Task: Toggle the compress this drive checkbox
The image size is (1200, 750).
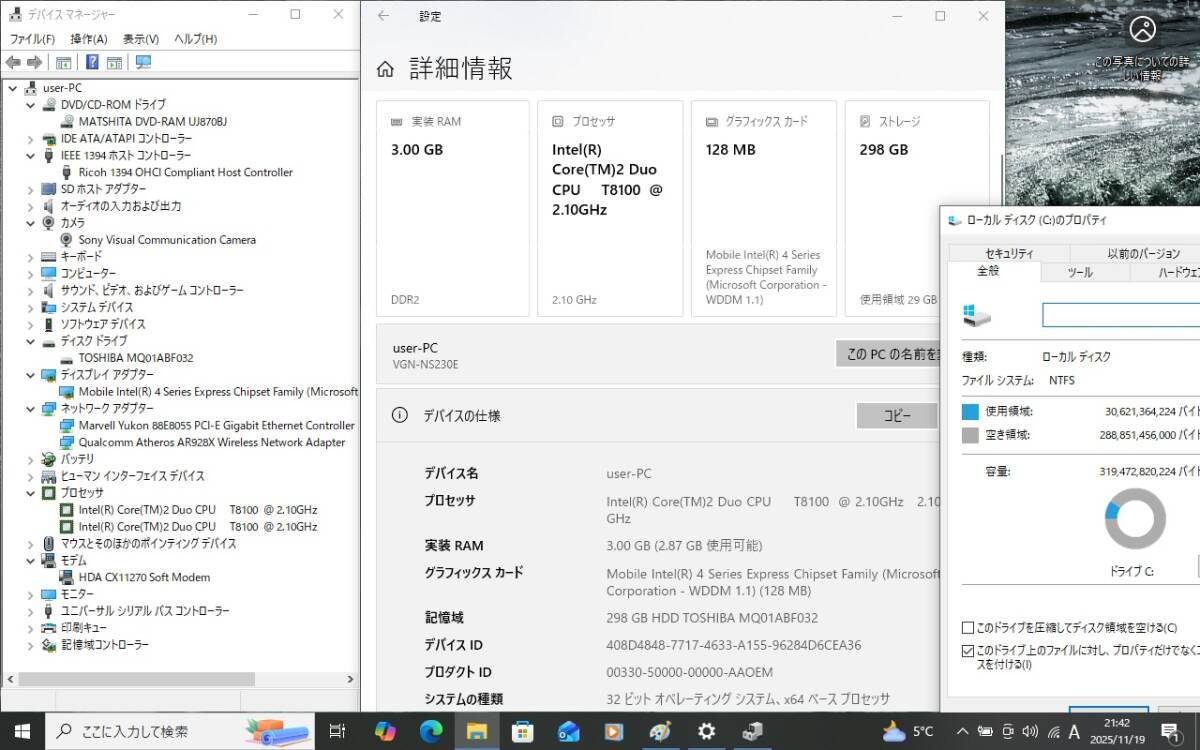Action: point(967,628)
